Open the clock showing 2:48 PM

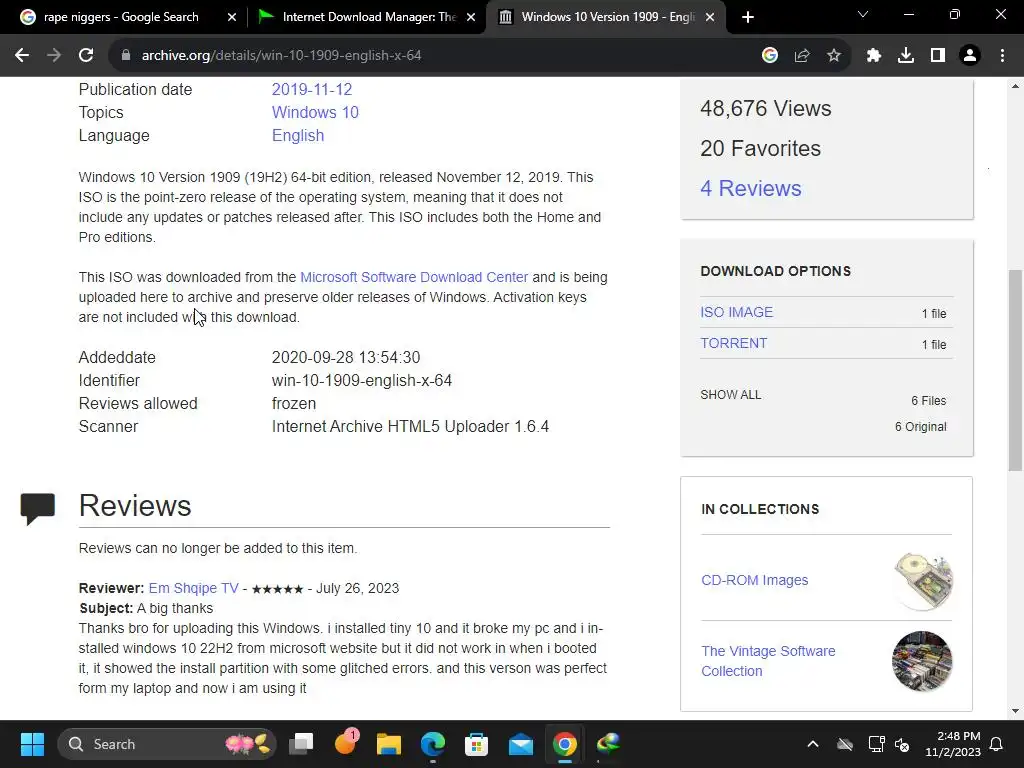(953, 744)
